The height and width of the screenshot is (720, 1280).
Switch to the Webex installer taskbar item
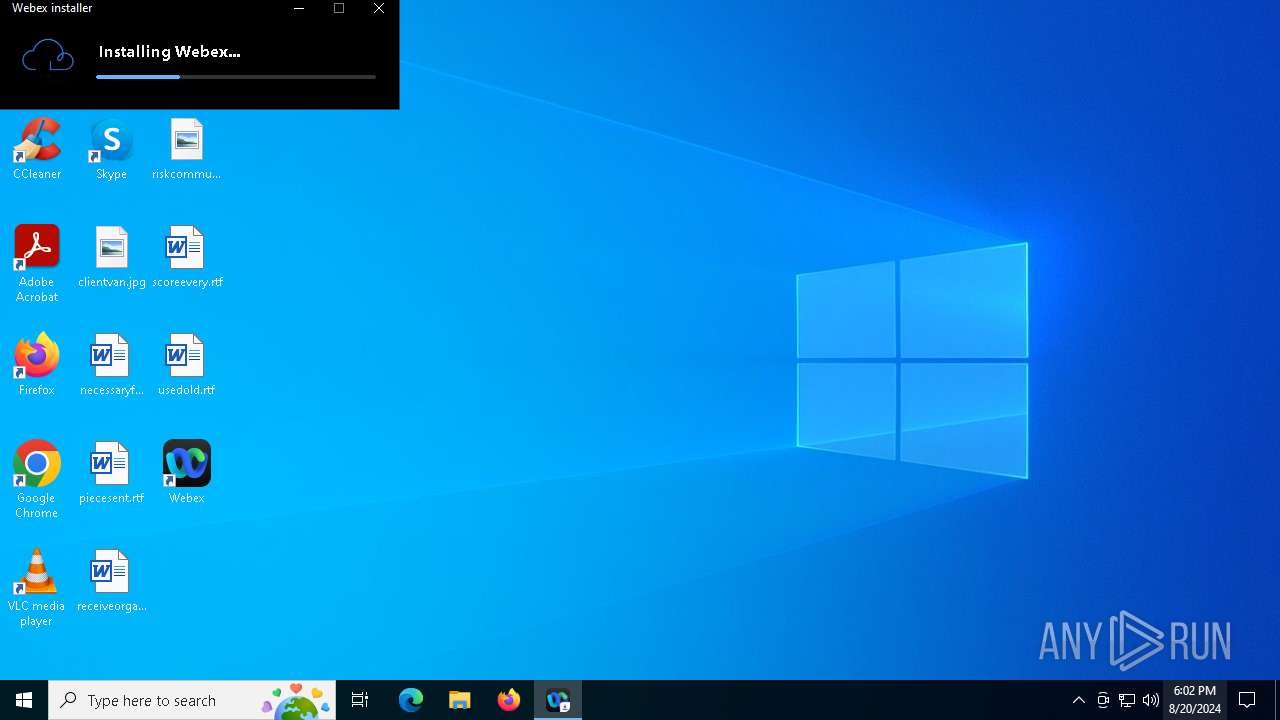tap(557, 700)
